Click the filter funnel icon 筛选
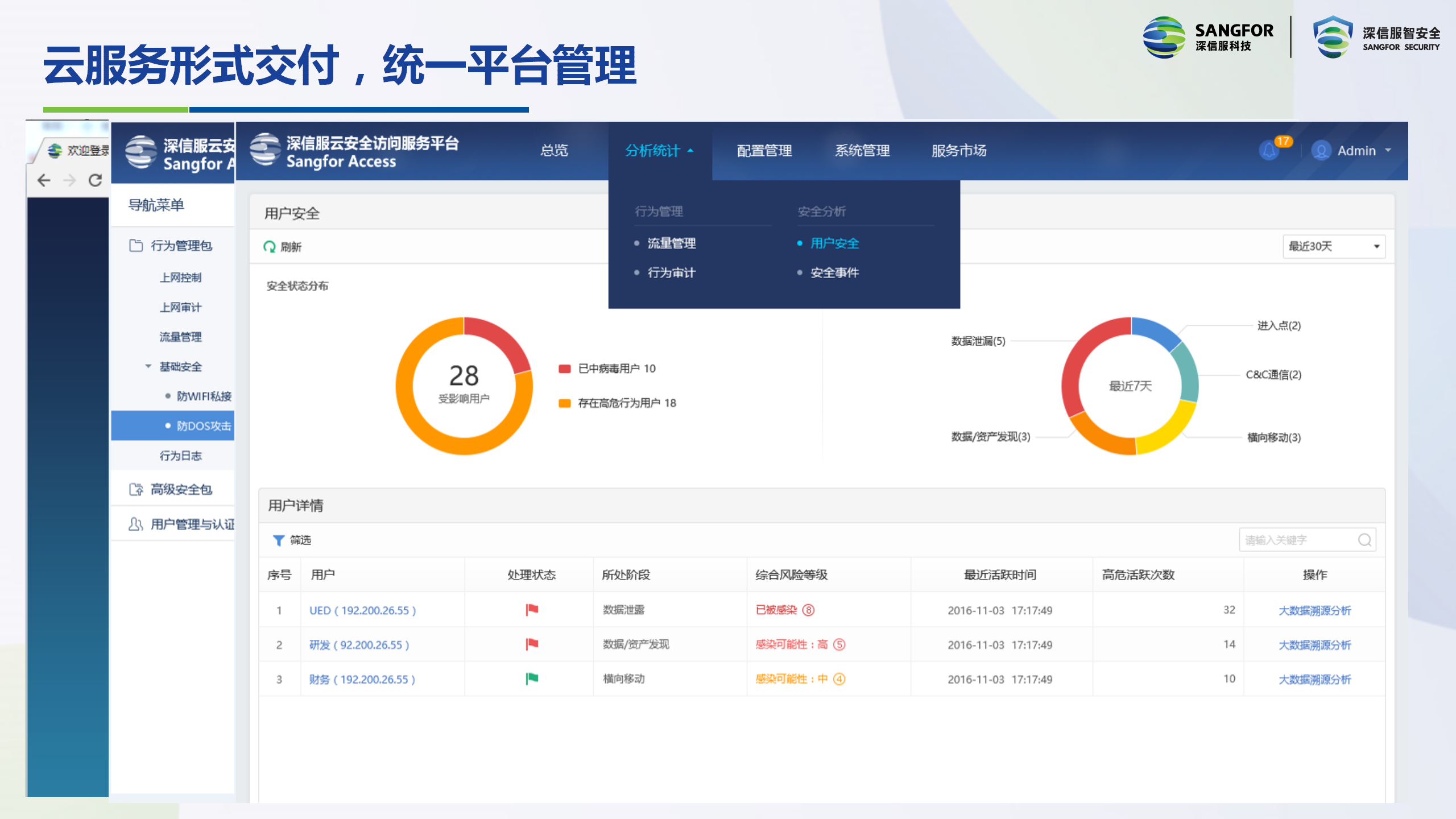 (x=278, y=540)
